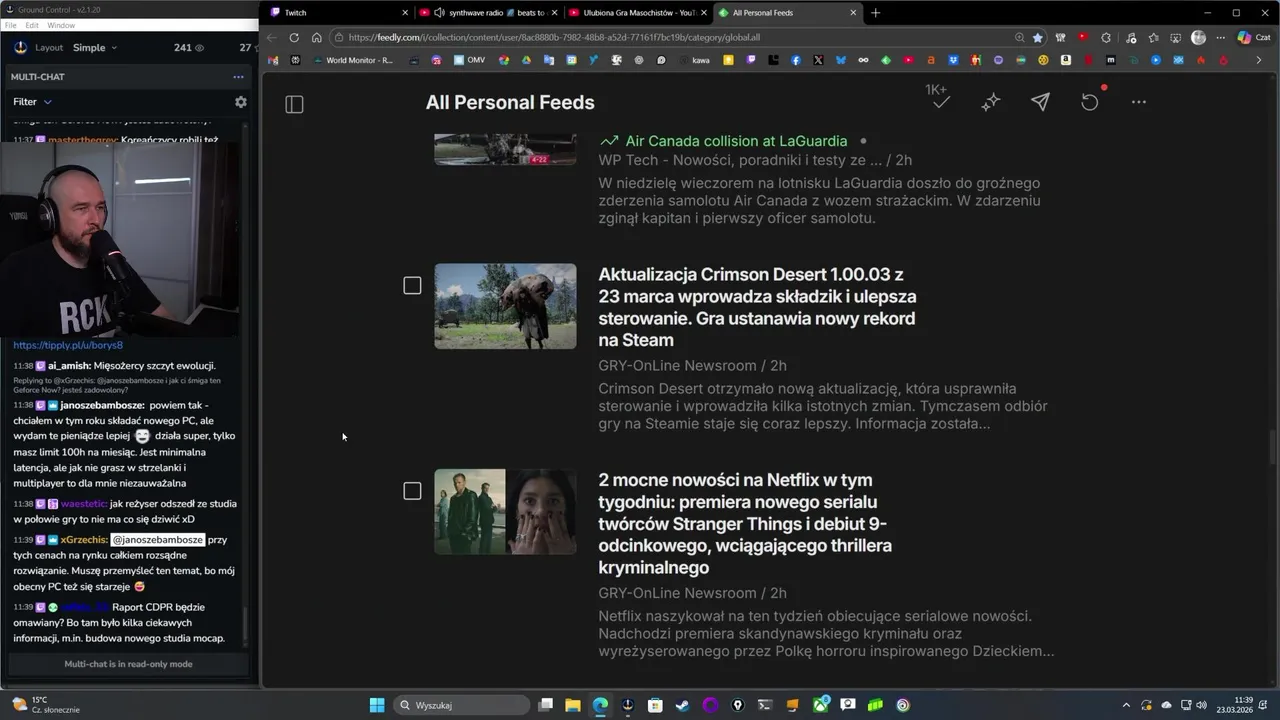
Task: Open File menu in Ground Control
Action: [10, 25]
